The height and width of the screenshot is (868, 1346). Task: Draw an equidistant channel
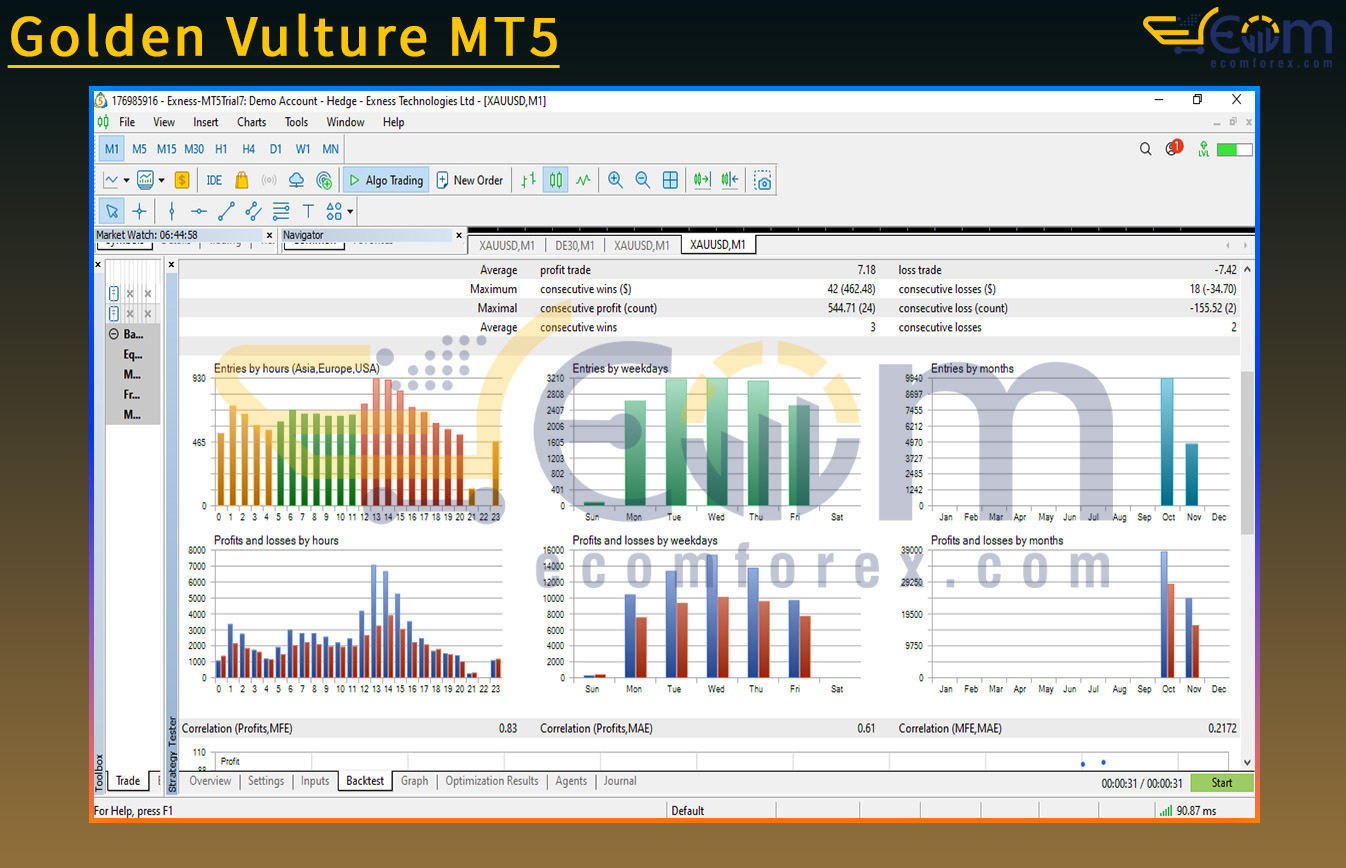[x=254, y=211]
